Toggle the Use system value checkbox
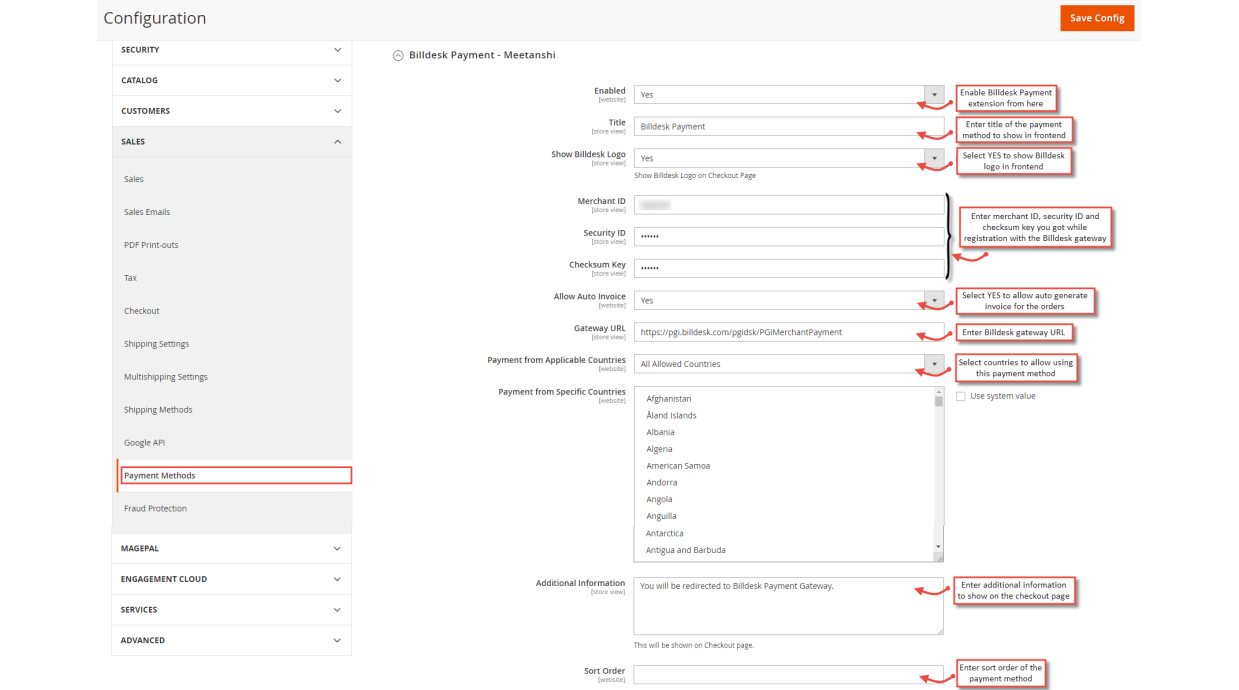The width and height of the screenshot is (1239, 690). pos(961,396)
